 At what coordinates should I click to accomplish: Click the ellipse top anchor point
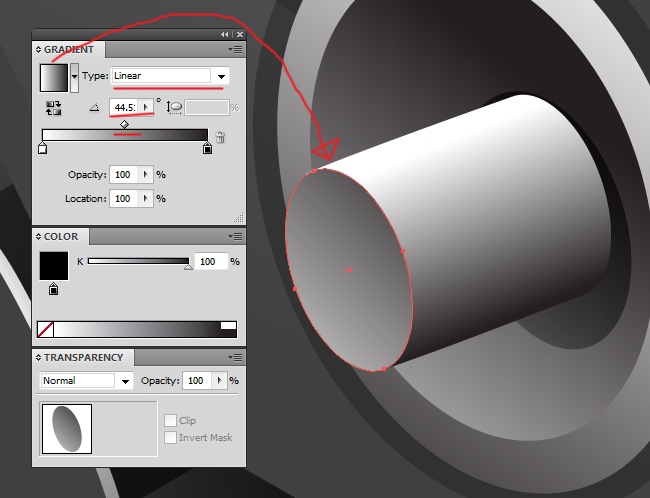314,171
